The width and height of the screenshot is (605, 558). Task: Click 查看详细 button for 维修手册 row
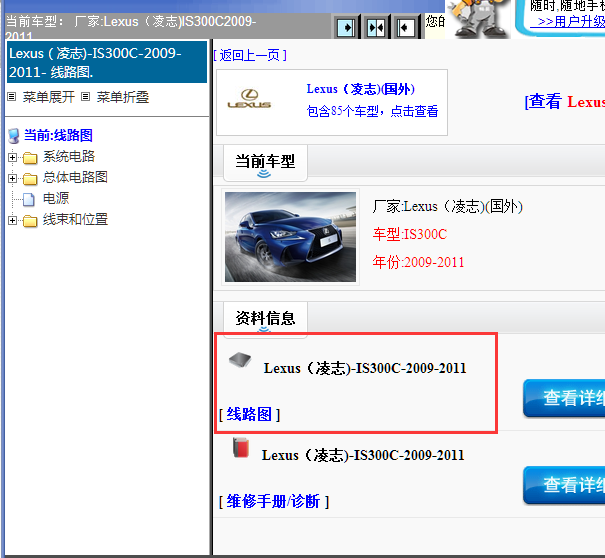point(564,485)
